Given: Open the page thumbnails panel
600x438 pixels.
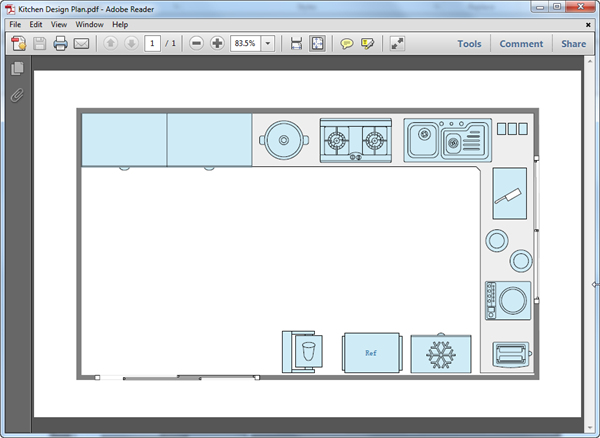Looking at the screenshot, I should [x=16, y=69].
